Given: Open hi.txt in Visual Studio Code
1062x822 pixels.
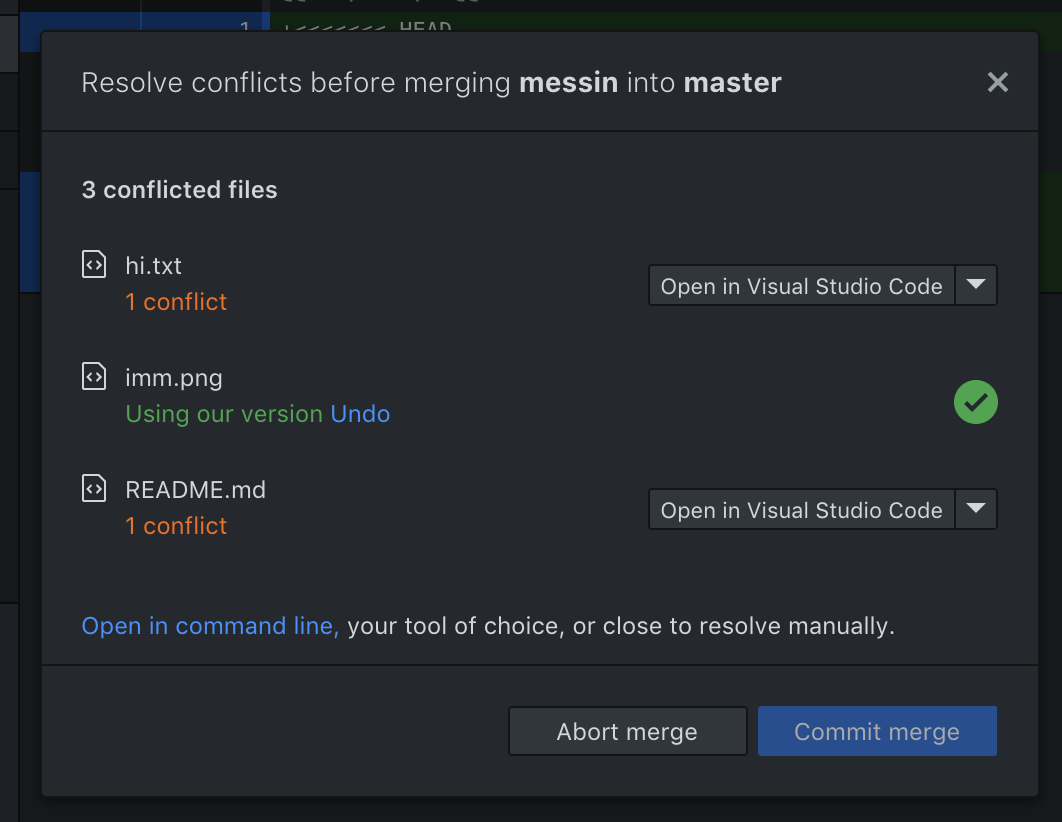Looking at the screenshot, I should 799,285.
